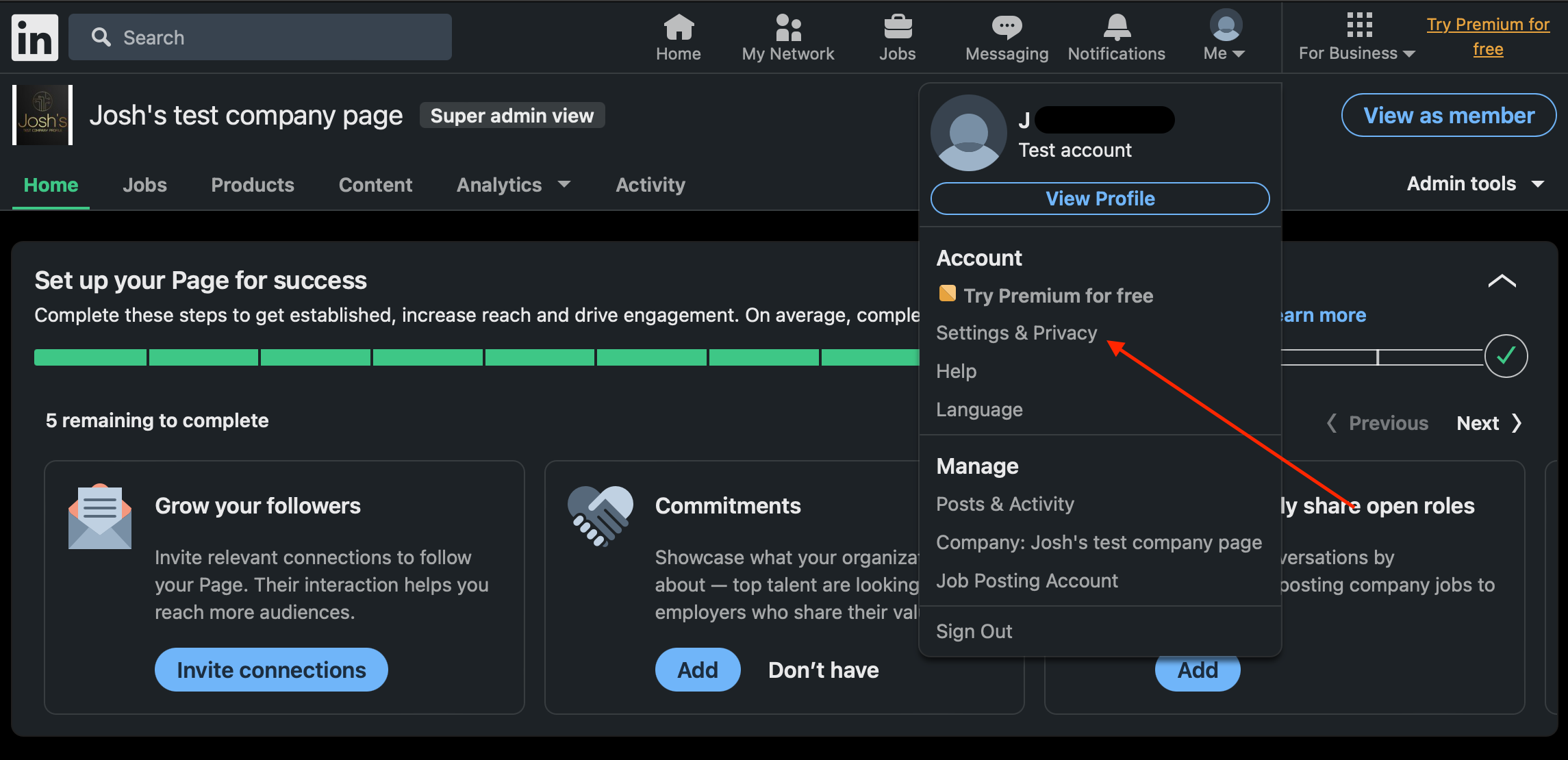Open Posts & Activity
Image resolution: width=1568 pixels, height=760 pixels.
click(1005, 504)
